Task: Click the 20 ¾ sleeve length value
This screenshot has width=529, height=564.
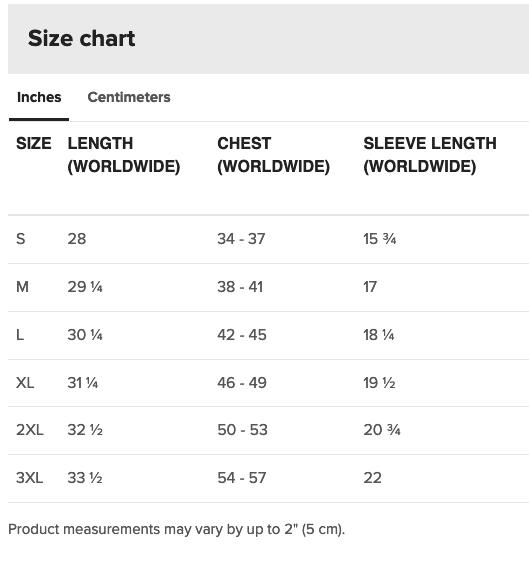Action: tap(382, 430)
